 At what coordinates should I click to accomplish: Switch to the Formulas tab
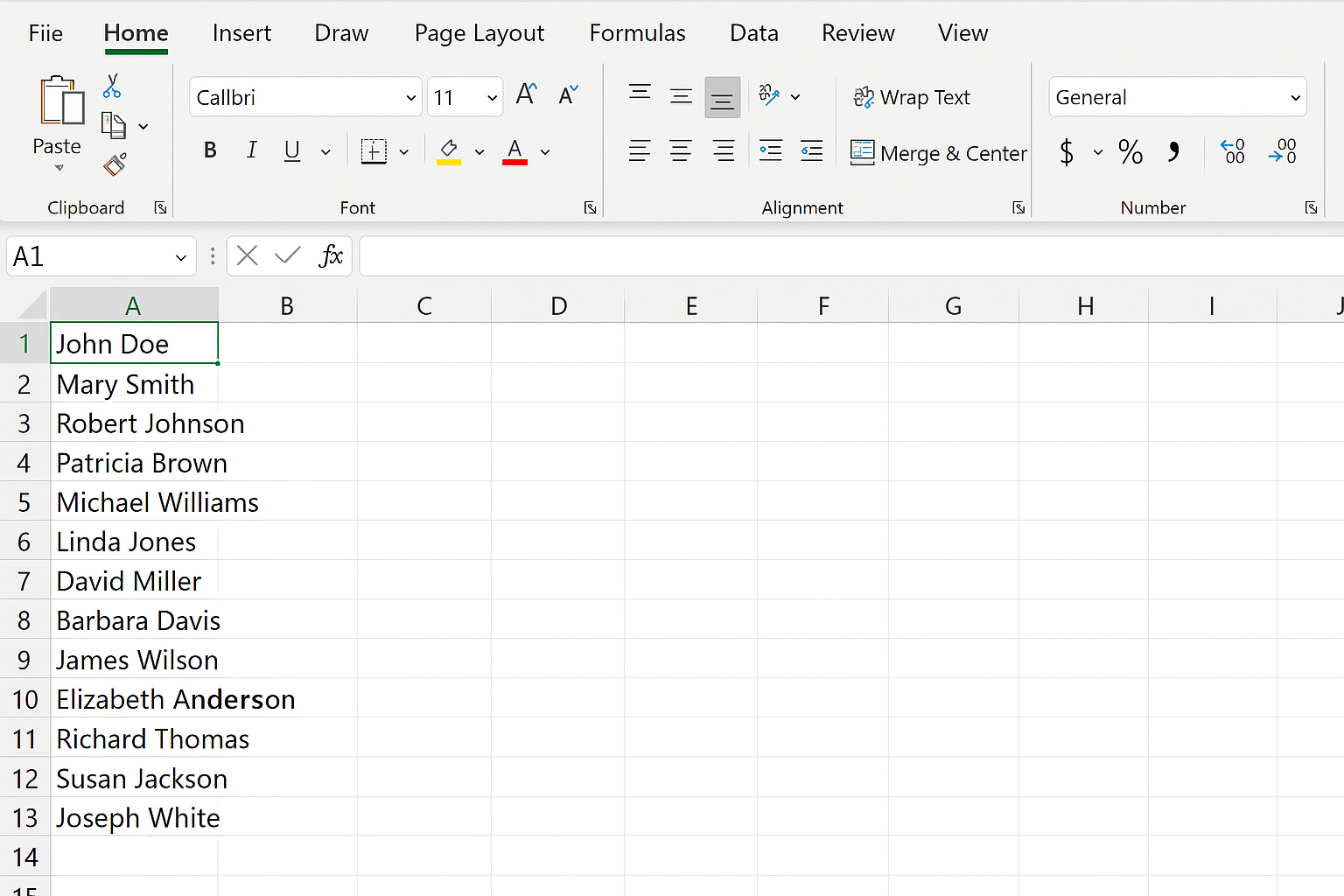(x=637, y=33)
